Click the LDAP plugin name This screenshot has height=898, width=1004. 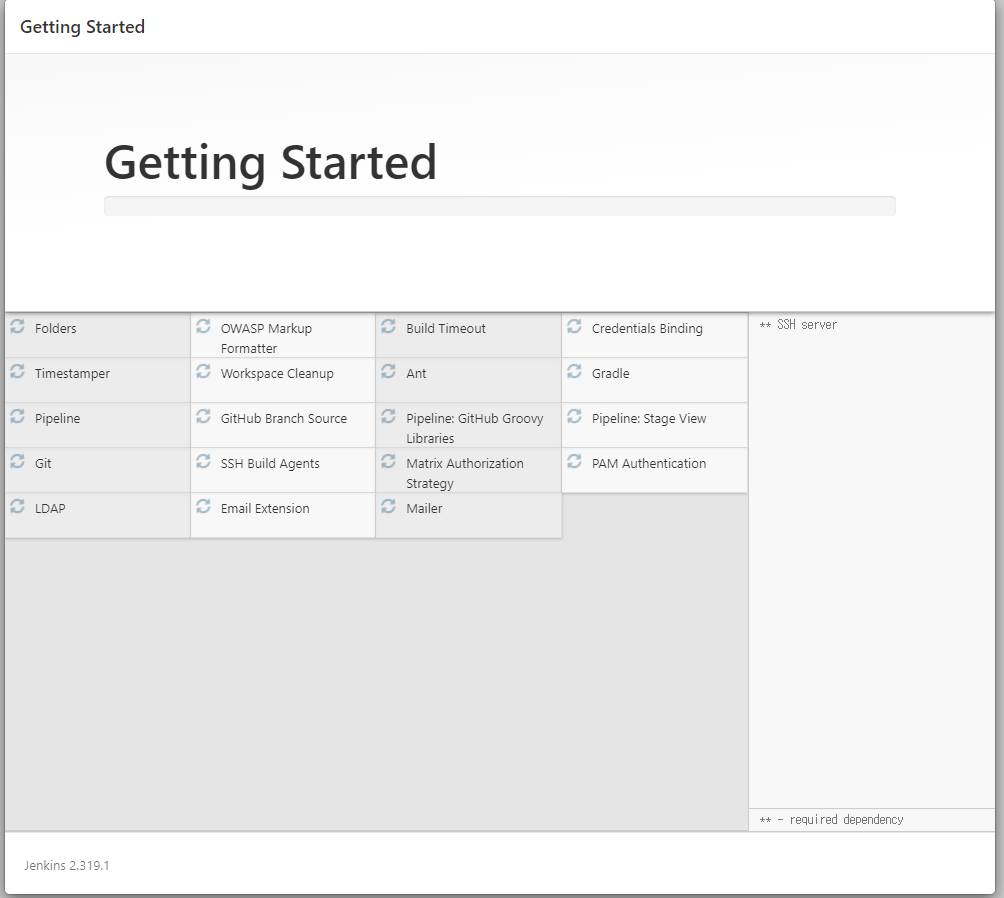point(50,509)
